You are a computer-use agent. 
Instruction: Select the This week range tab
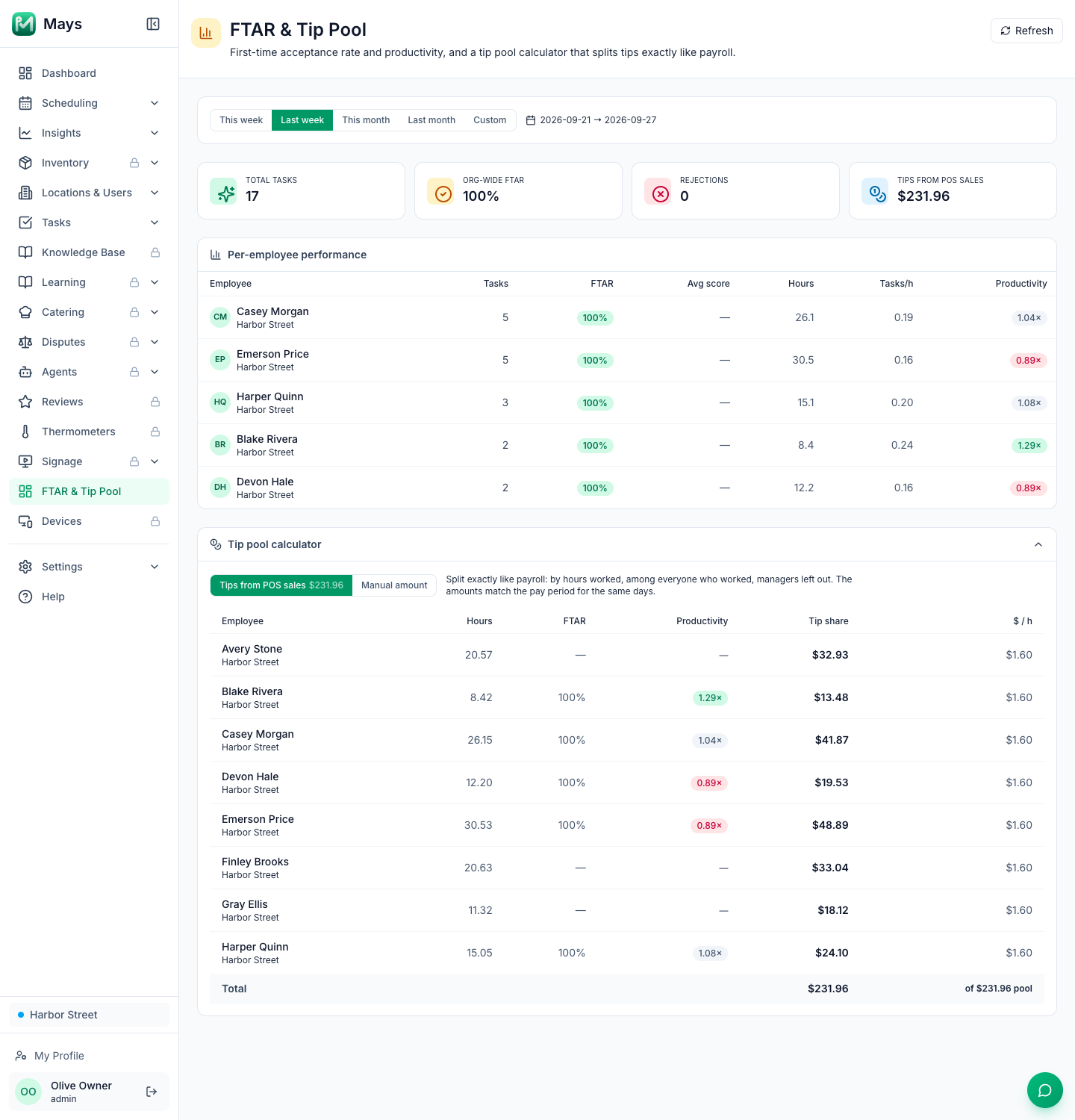[241, 120]
